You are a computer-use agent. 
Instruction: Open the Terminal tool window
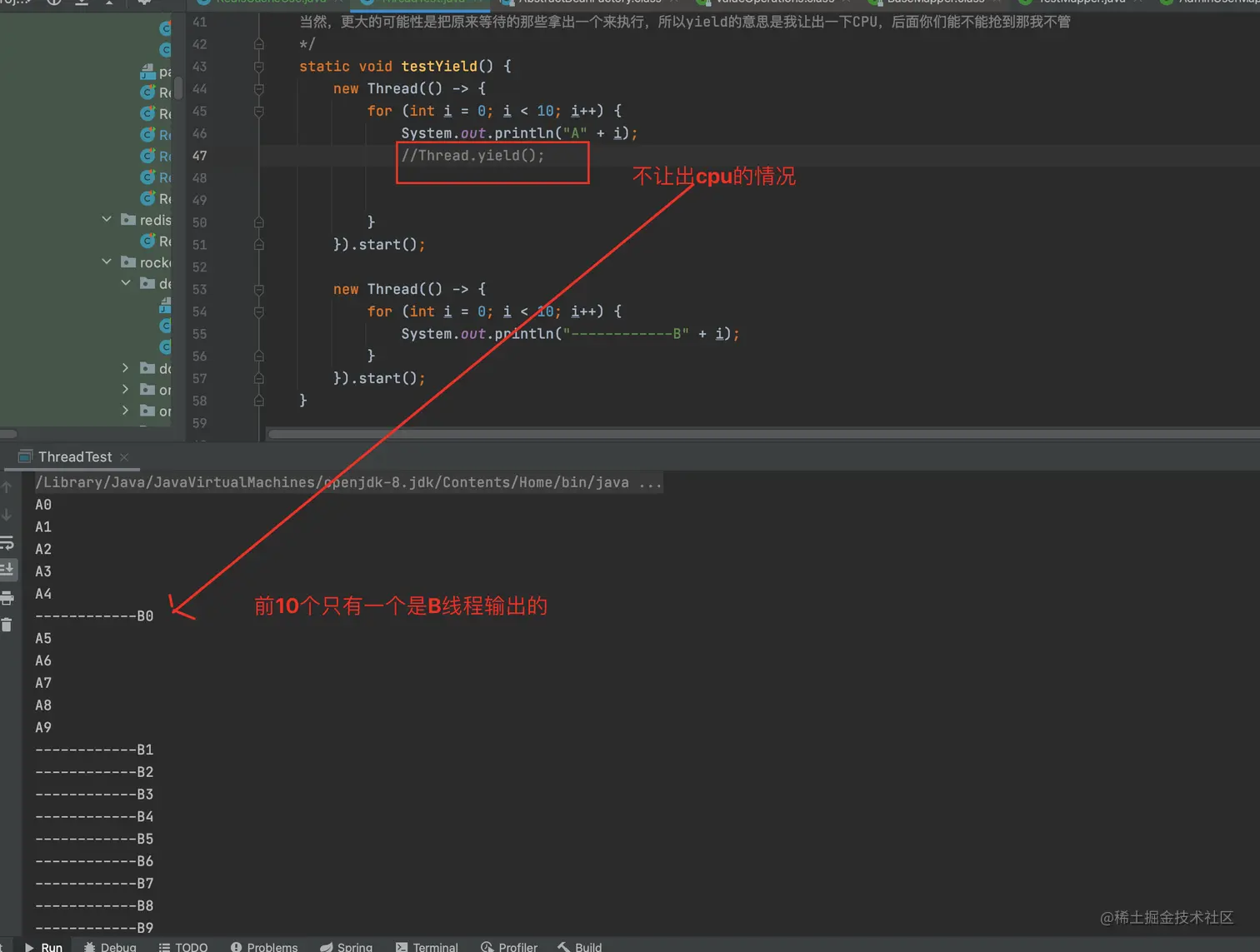tap(427, 947)
